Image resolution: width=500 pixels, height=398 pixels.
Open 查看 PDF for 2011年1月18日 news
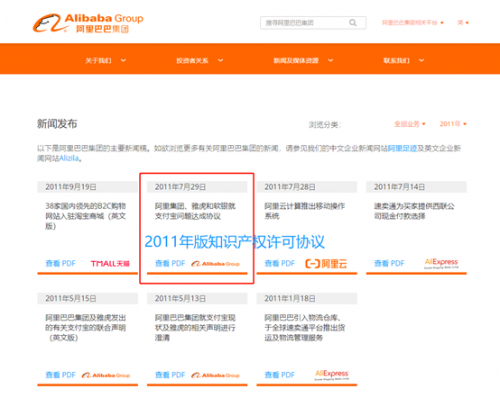[x=280, y=375]
